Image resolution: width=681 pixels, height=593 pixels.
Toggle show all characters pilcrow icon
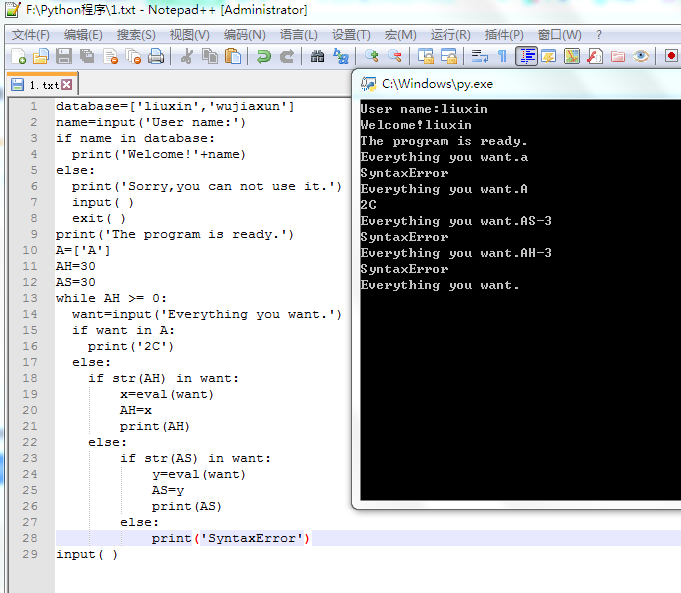502,56
